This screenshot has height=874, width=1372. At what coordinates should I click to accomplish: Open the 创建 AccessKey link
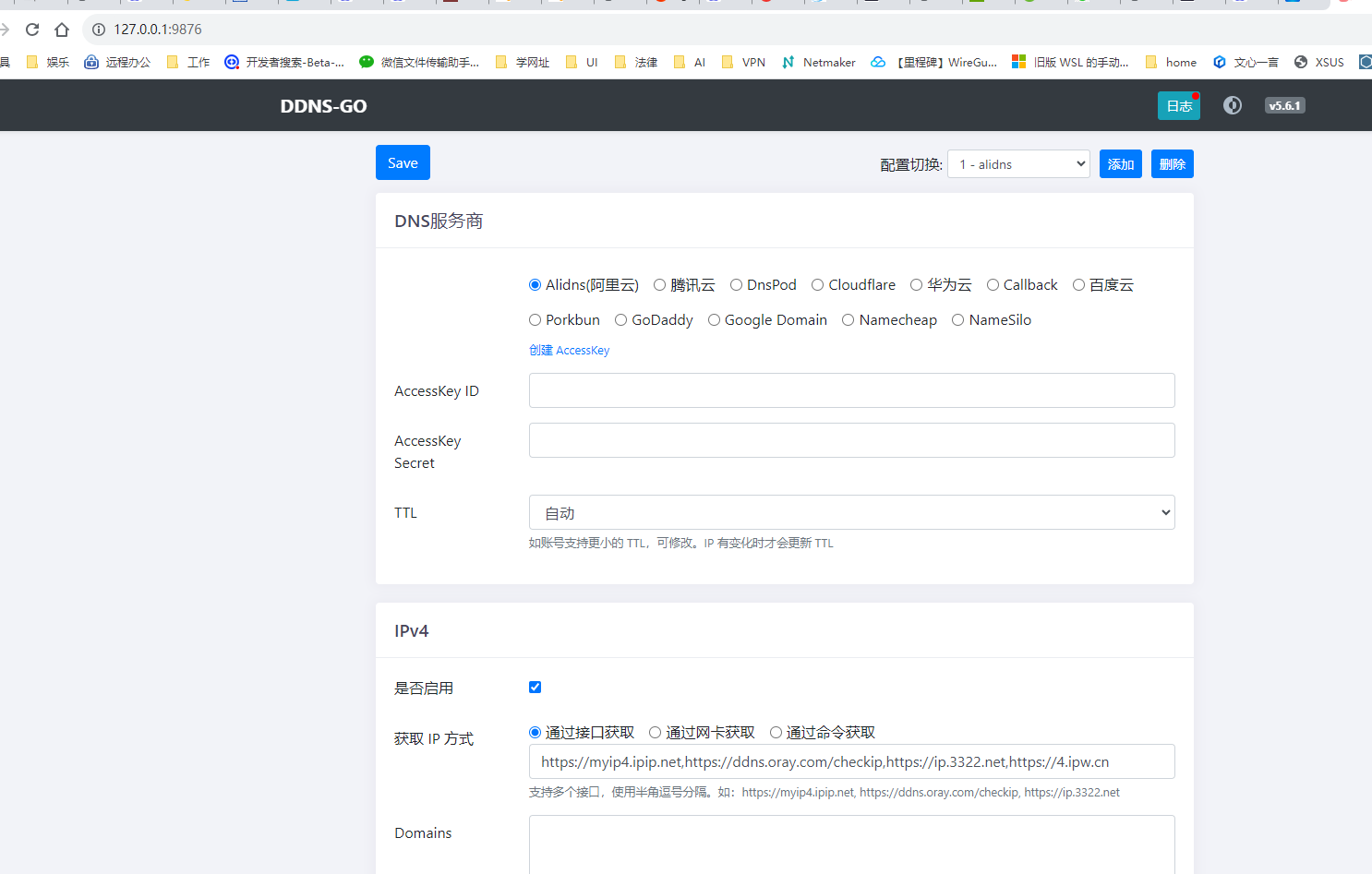(x=569, y=351)
